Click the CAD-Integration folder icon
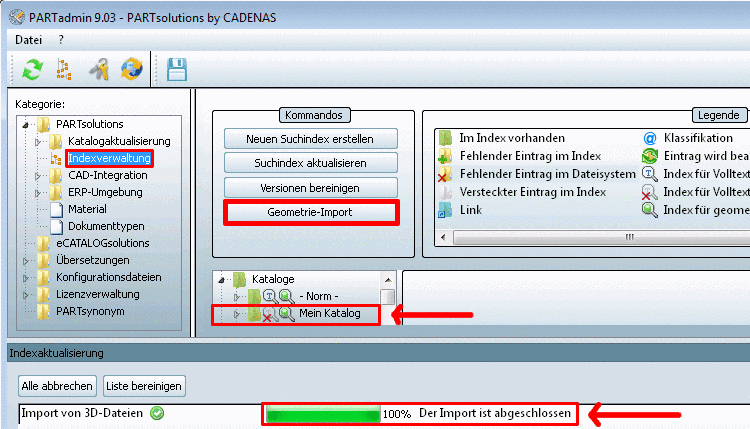750x429 pixels. [55, 176]
